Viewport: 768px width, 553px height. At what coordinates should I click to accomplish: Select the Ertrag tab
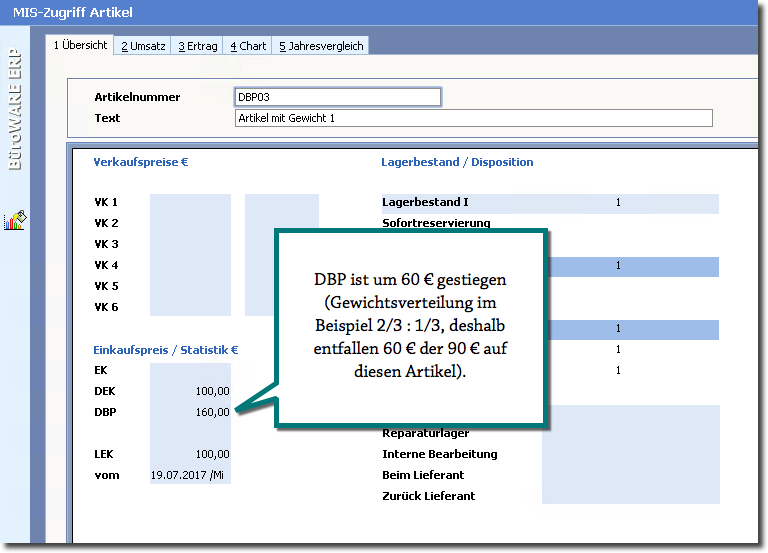coord(199,46)
